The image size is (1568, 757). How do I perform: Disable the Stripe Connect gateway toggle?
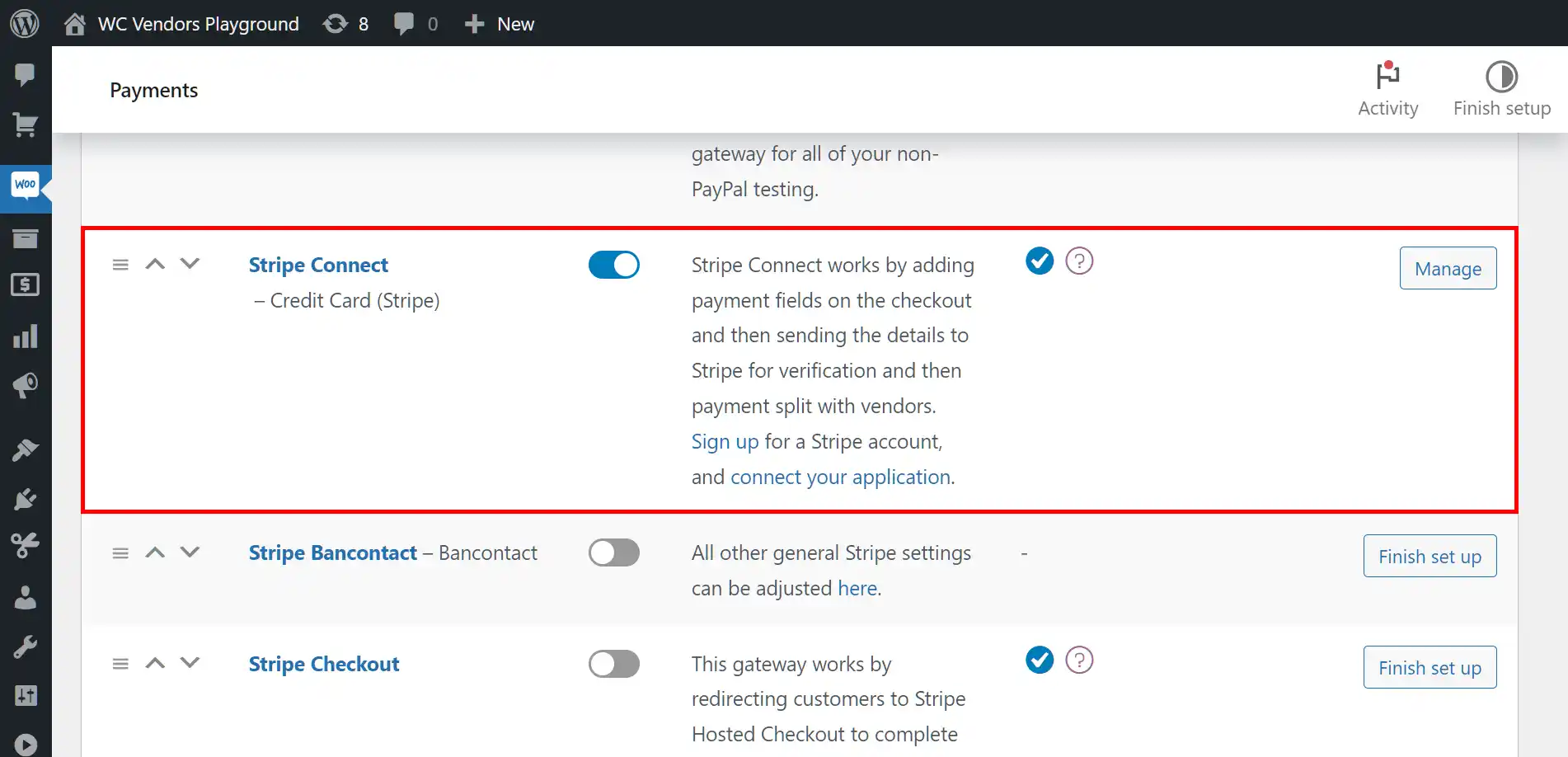614,265
